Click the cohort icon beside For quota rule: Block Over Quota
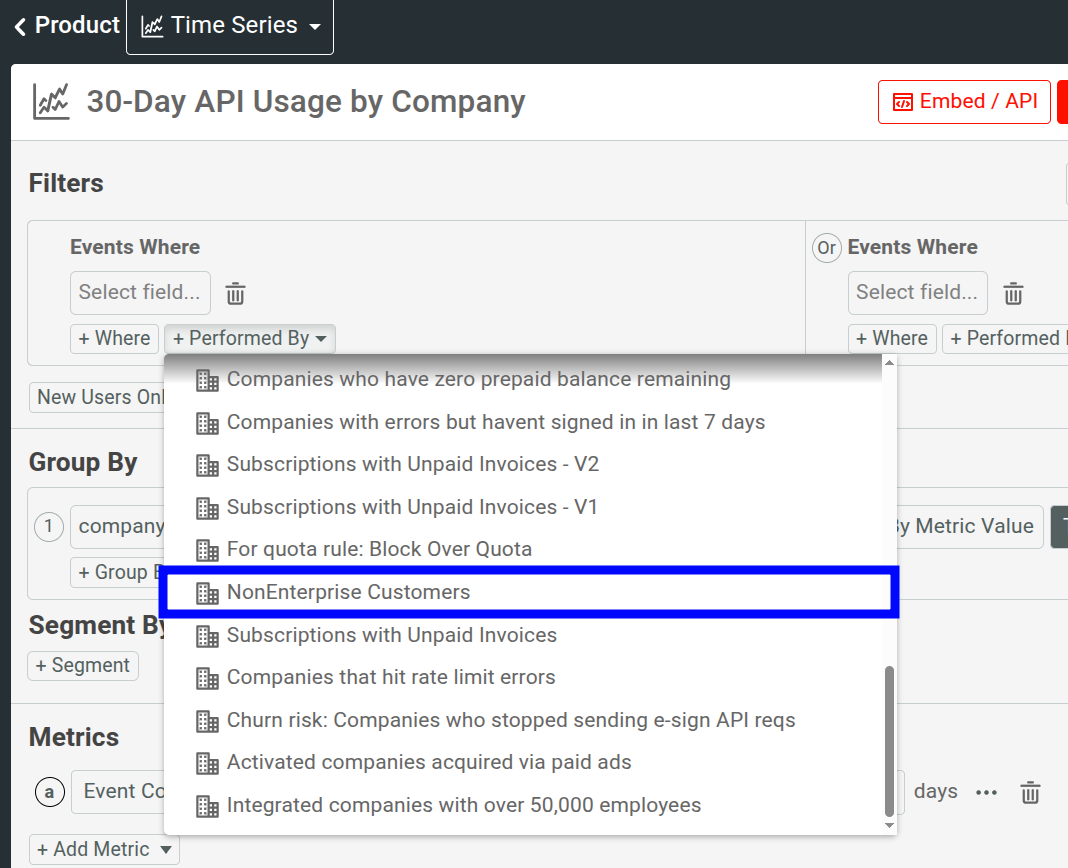1068x868 pixels. pyautogui.click(x=207, y=549)
